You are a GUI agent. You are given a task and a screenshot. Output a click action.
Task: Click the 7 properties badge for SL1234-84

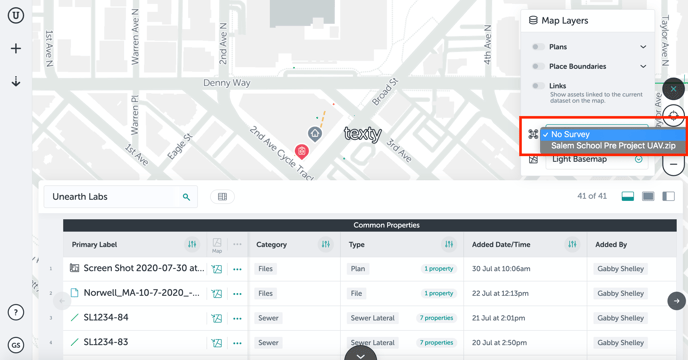click(436, 318)
